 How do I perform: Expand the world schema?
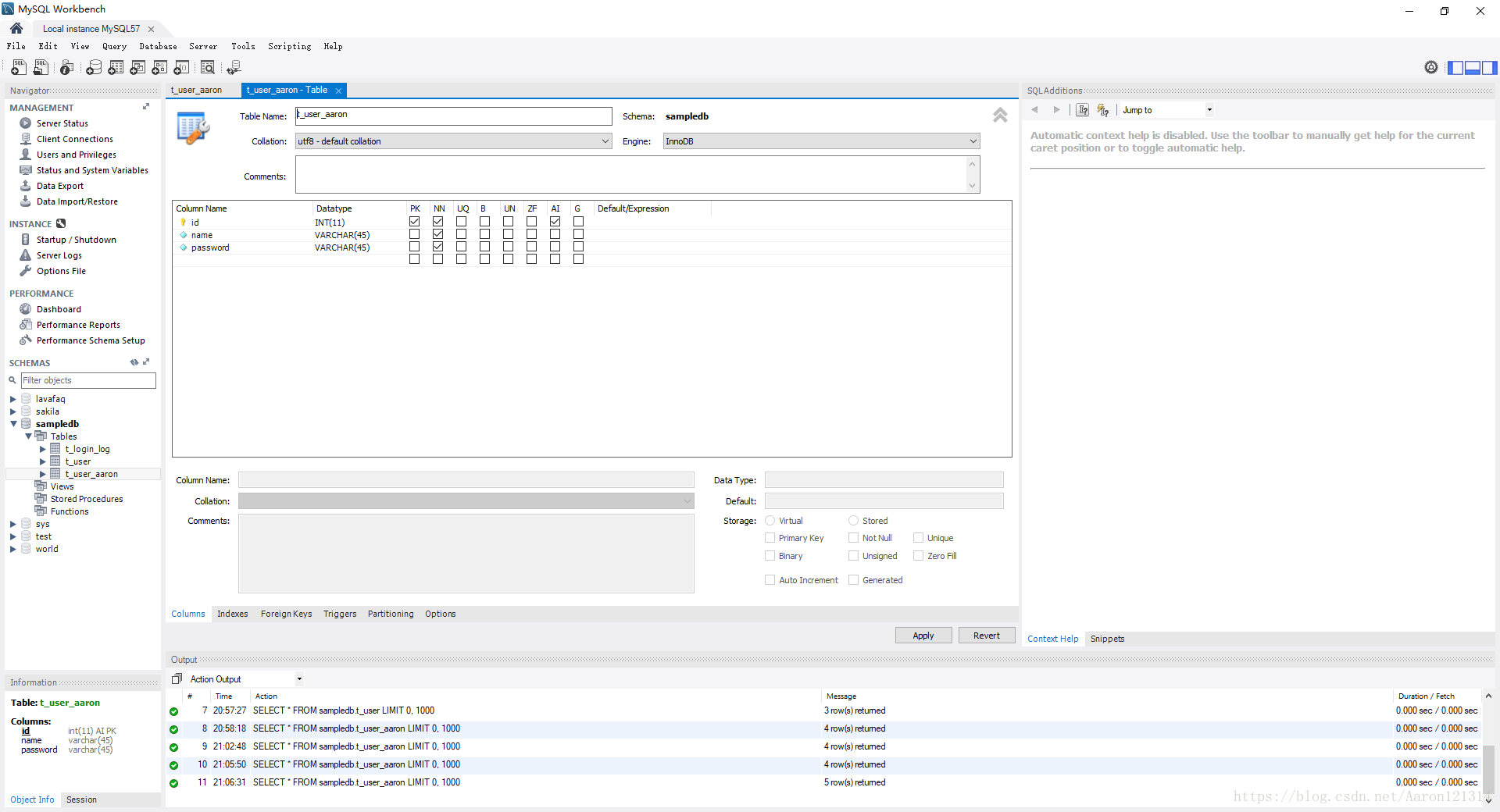pos(12,549)
